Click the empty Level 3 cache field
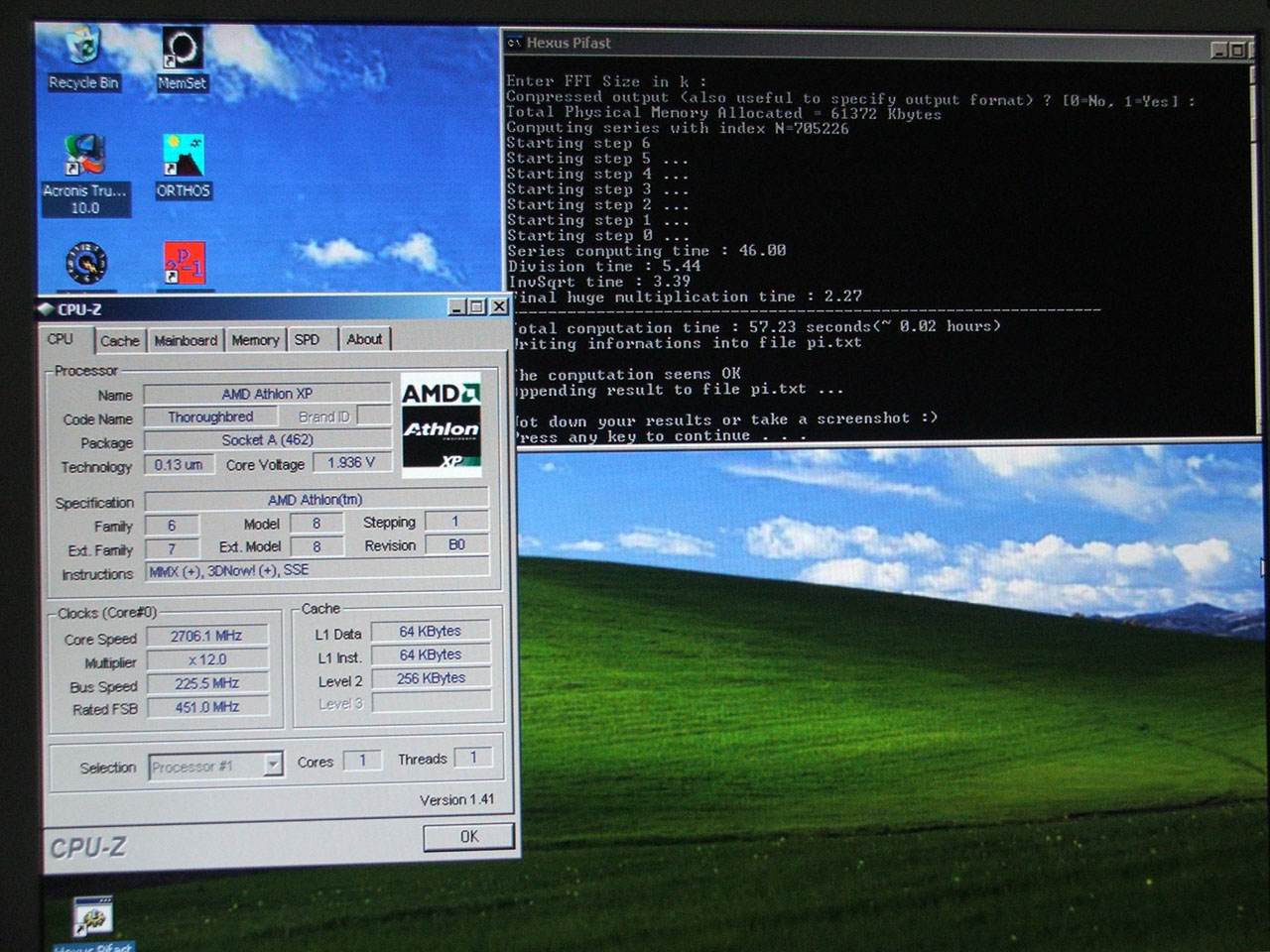The height and width of the screenshot is (952, 1270). pos(431,702)
